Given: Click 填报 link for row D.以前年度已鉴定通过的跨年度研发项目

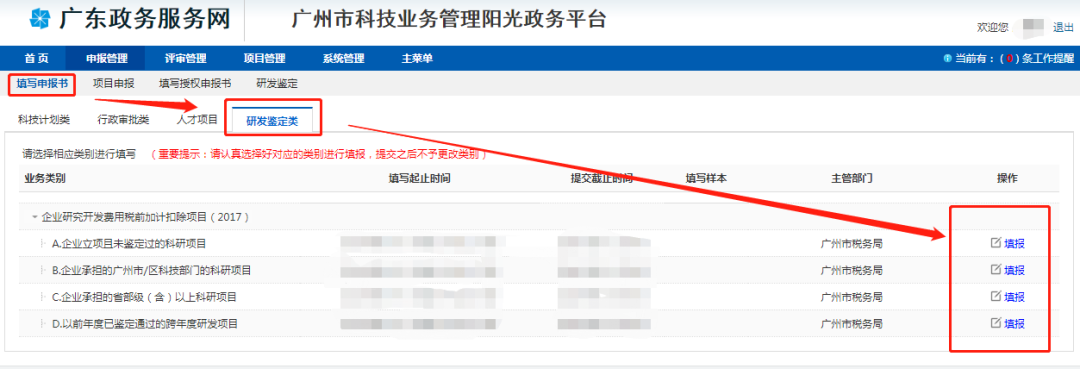Looking at the screenshot, I should (1015, 324).
